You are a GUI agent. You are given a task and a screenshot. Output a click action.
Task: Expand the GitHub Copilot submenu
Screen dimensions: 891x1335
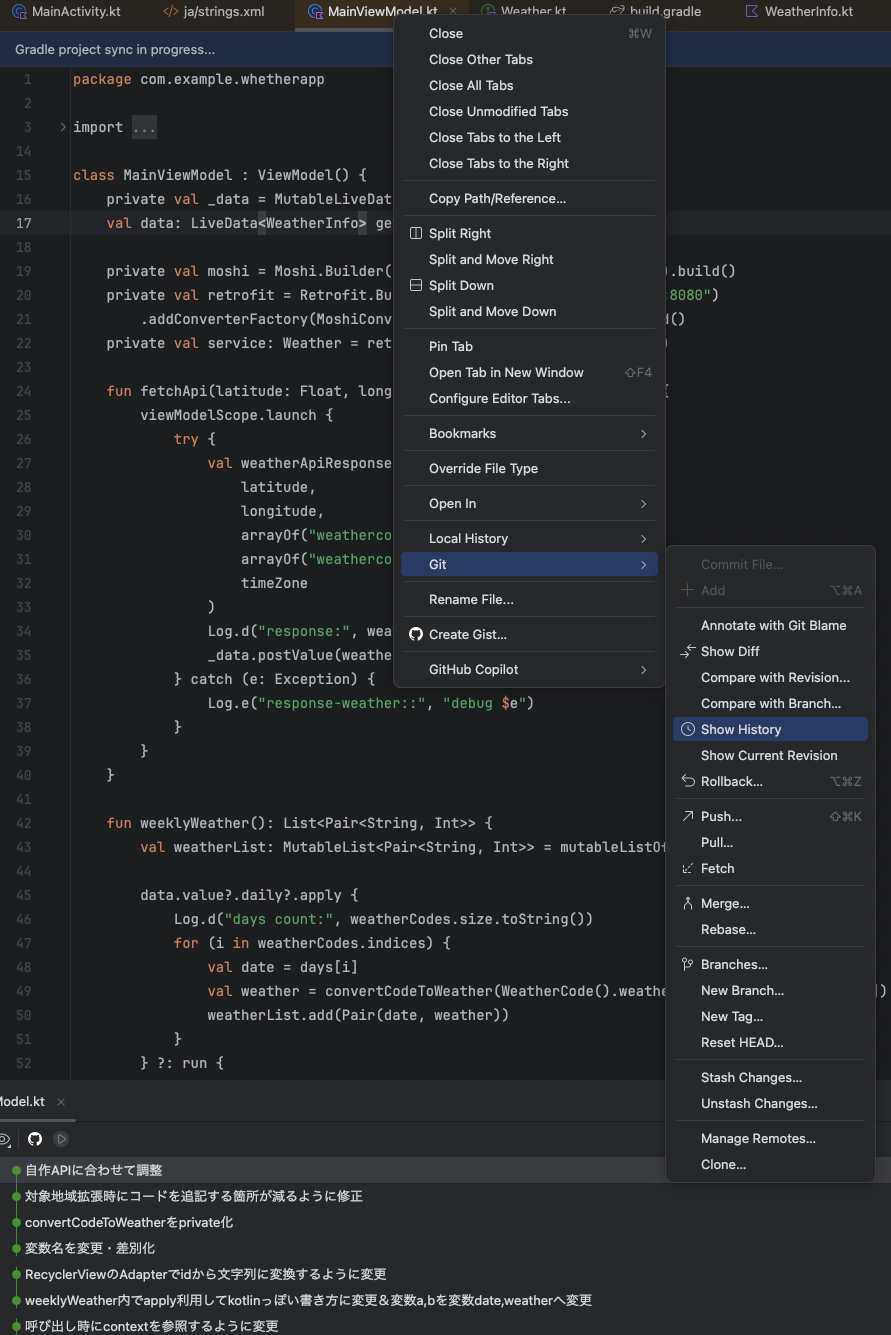point(643,669)
